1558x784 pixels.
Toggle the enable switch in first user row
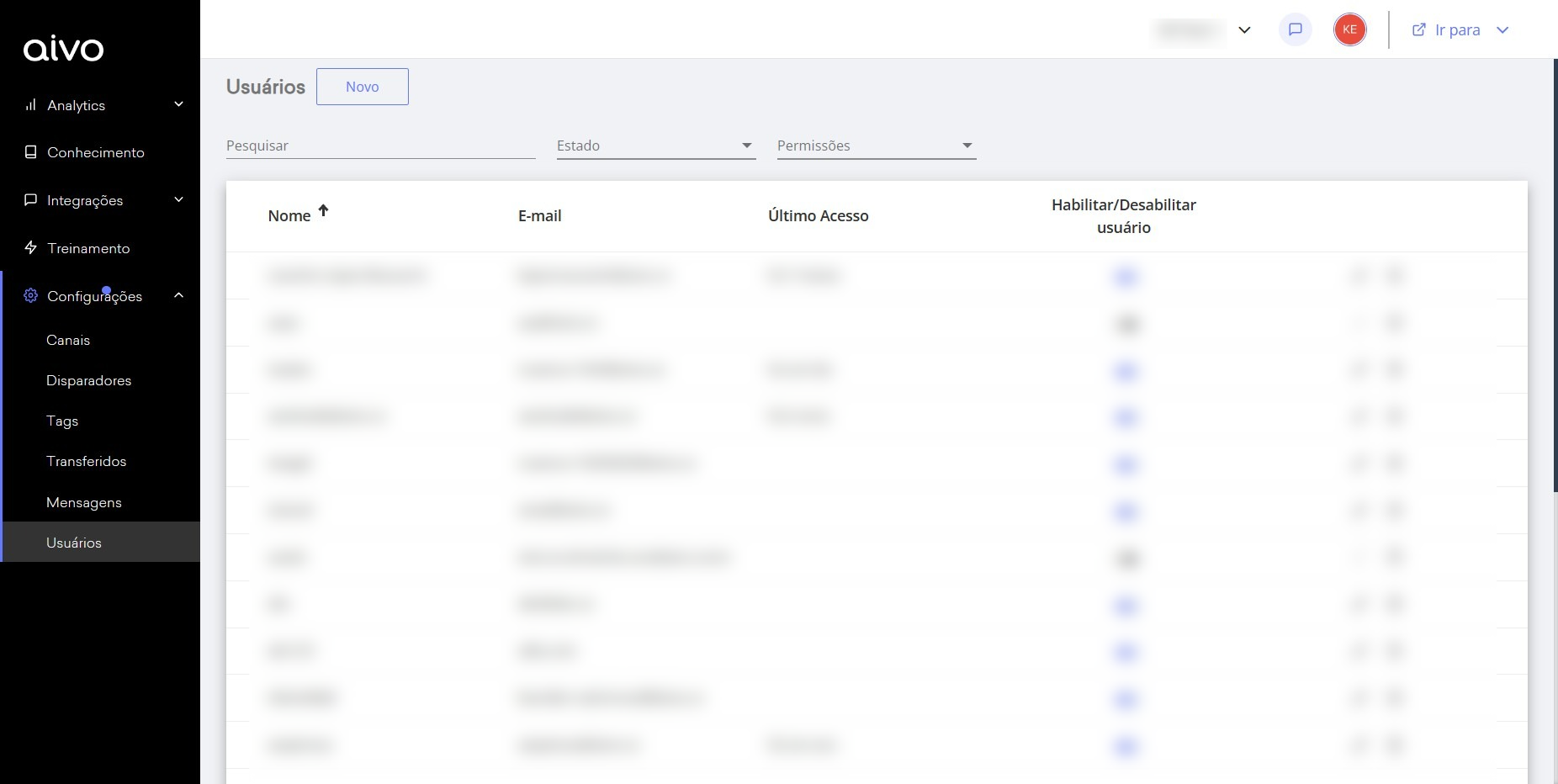[1126, 277]
